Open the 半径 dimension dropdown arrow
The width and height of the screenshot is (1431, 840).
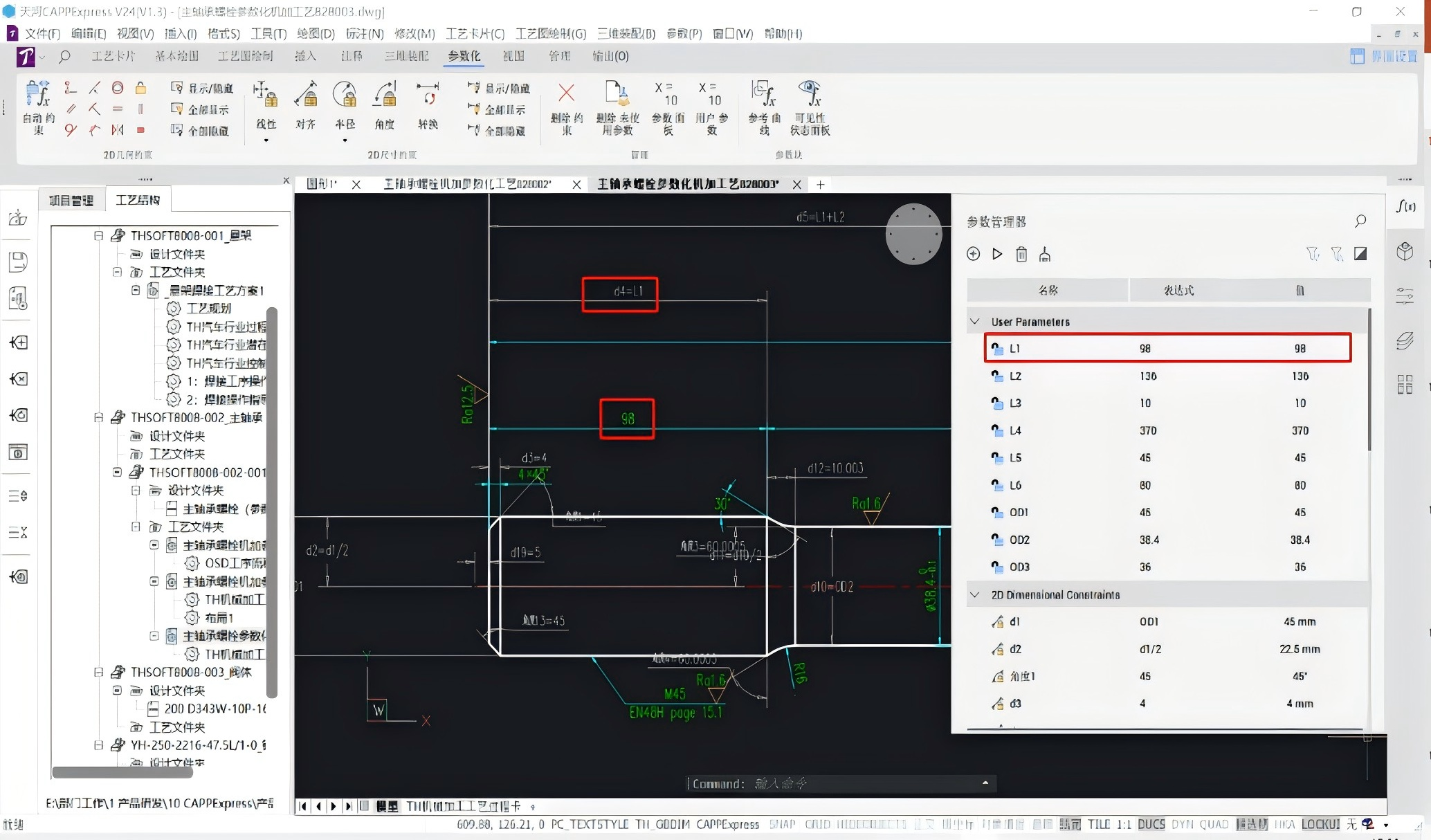point(345,140)
